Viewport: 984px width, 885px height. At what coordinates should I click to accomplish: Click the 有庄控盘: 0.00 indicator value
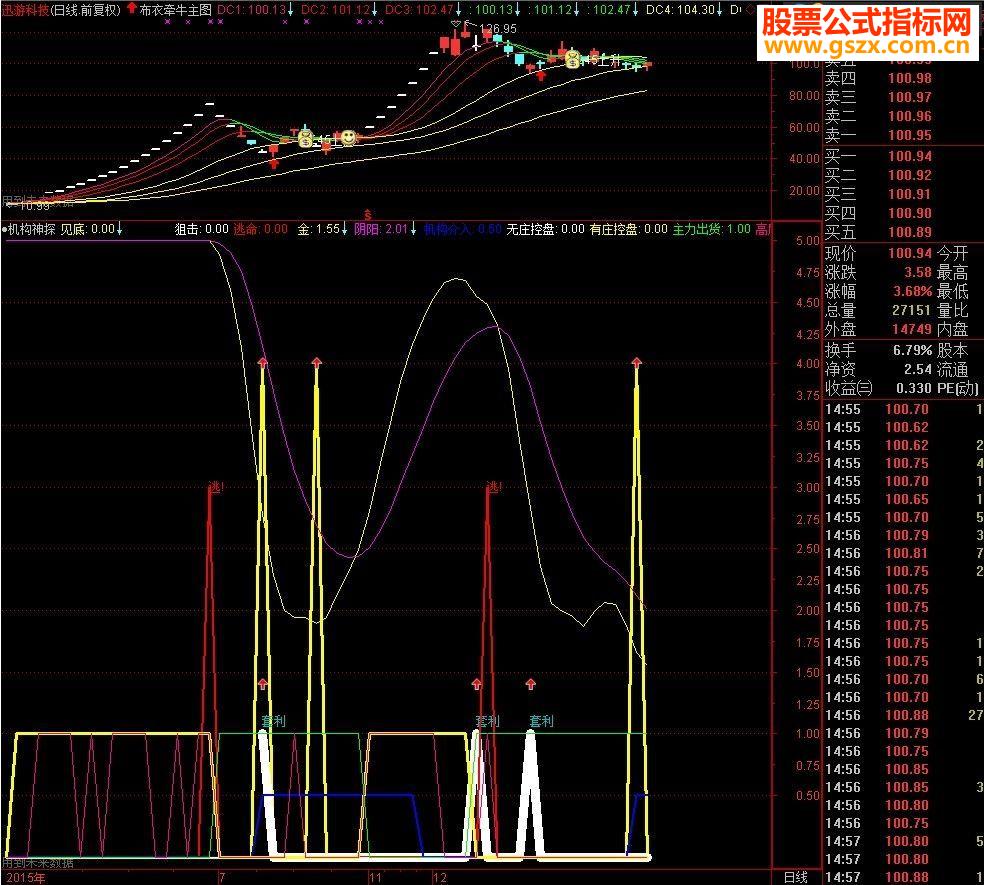coord(628,229)
